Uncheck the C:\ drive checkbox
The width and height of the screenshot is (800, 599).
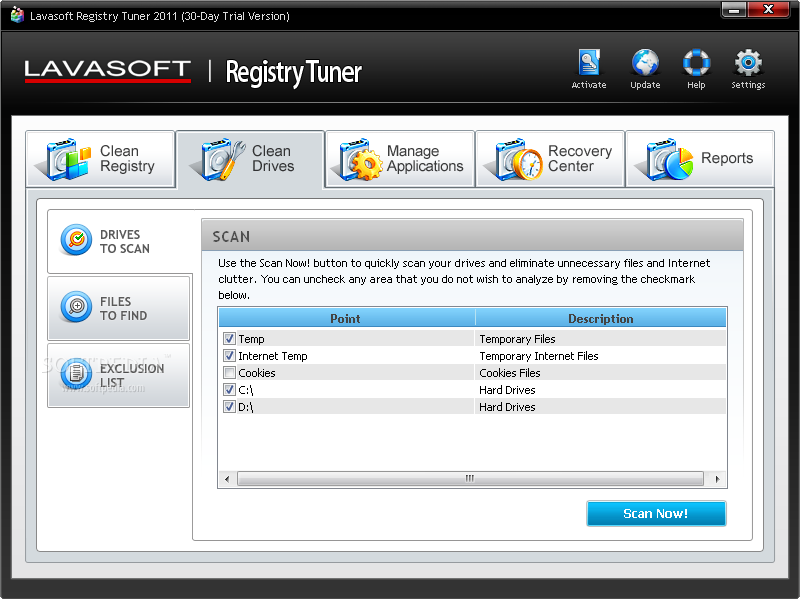click(x=229, y=390)
